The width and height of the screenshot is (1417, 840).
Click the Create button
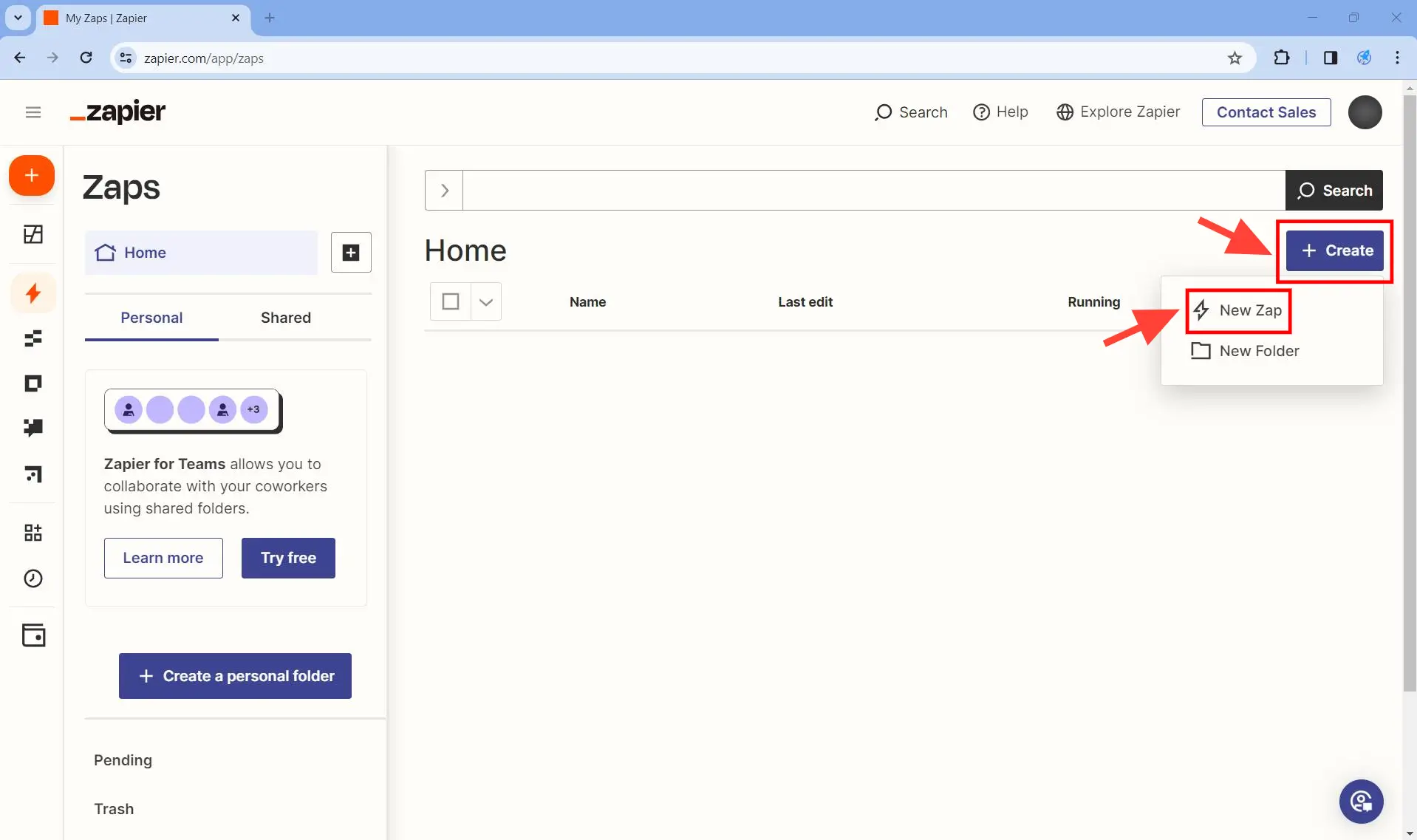(1334, 250)
